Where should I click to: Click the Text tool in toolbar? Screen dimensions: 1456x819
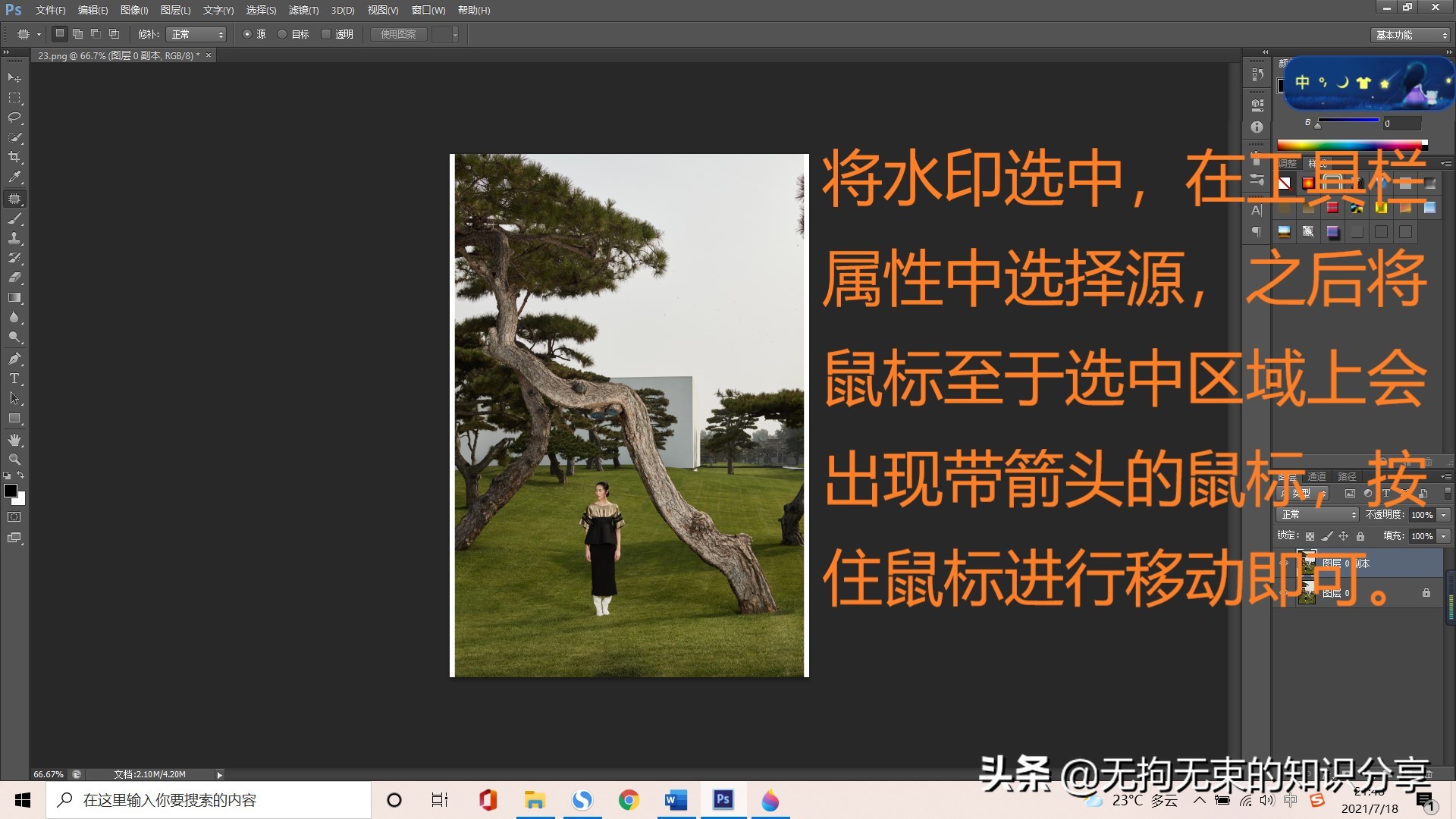(14, 378)
